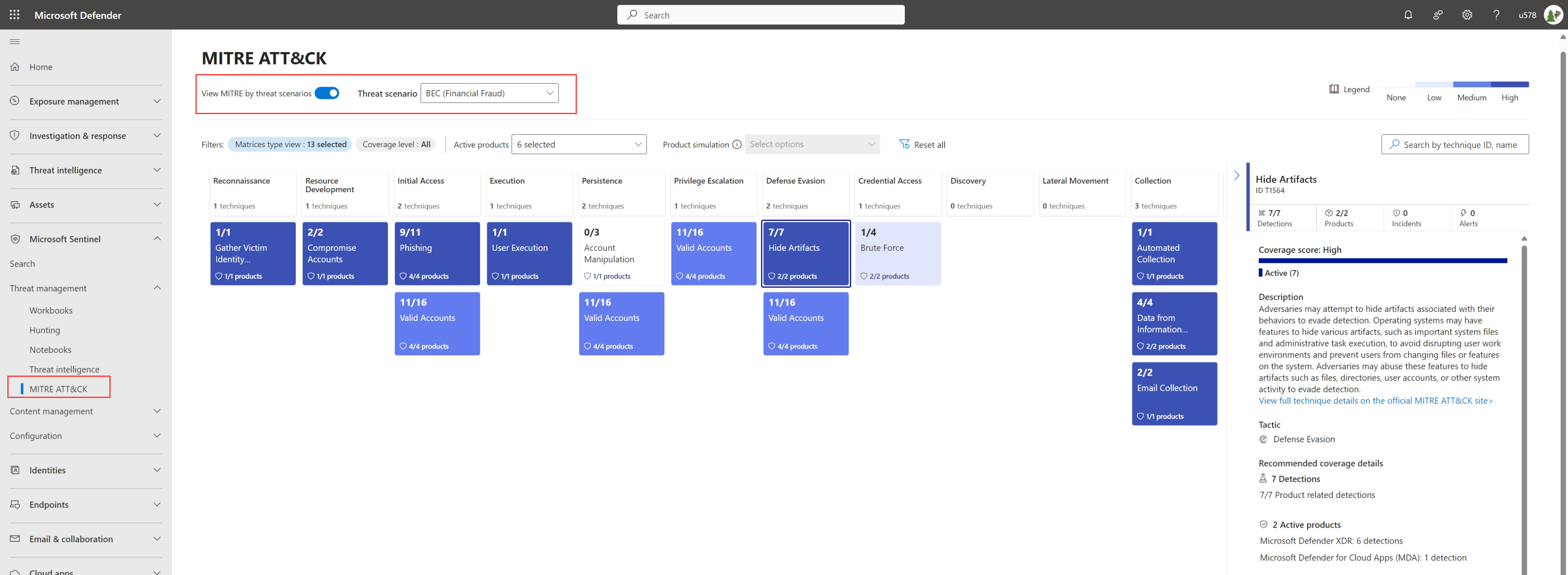Reset all active filters

(920, 144)
